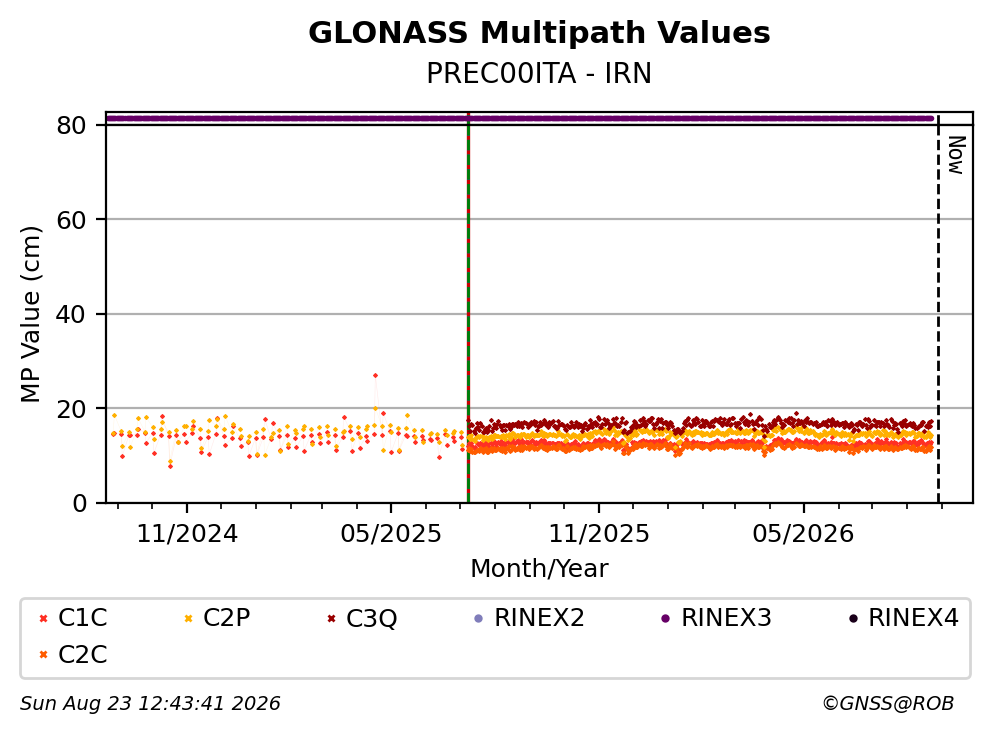Click the GLONASS Multipath Values title

coord(539,33)
